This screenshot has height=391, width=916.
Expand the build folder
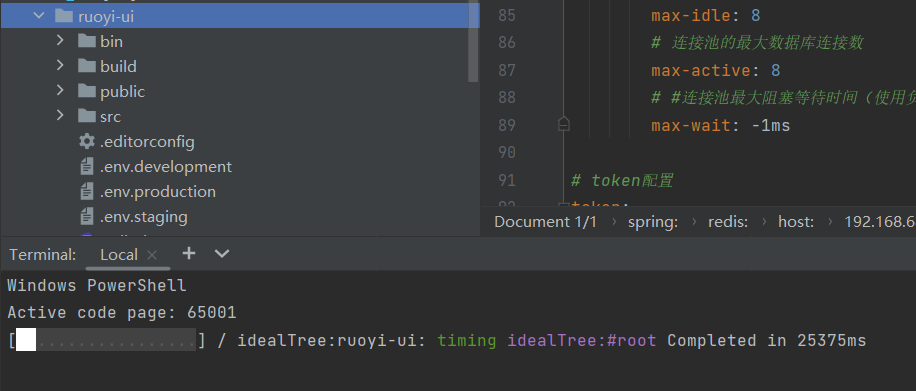click(x=60, y=65)
